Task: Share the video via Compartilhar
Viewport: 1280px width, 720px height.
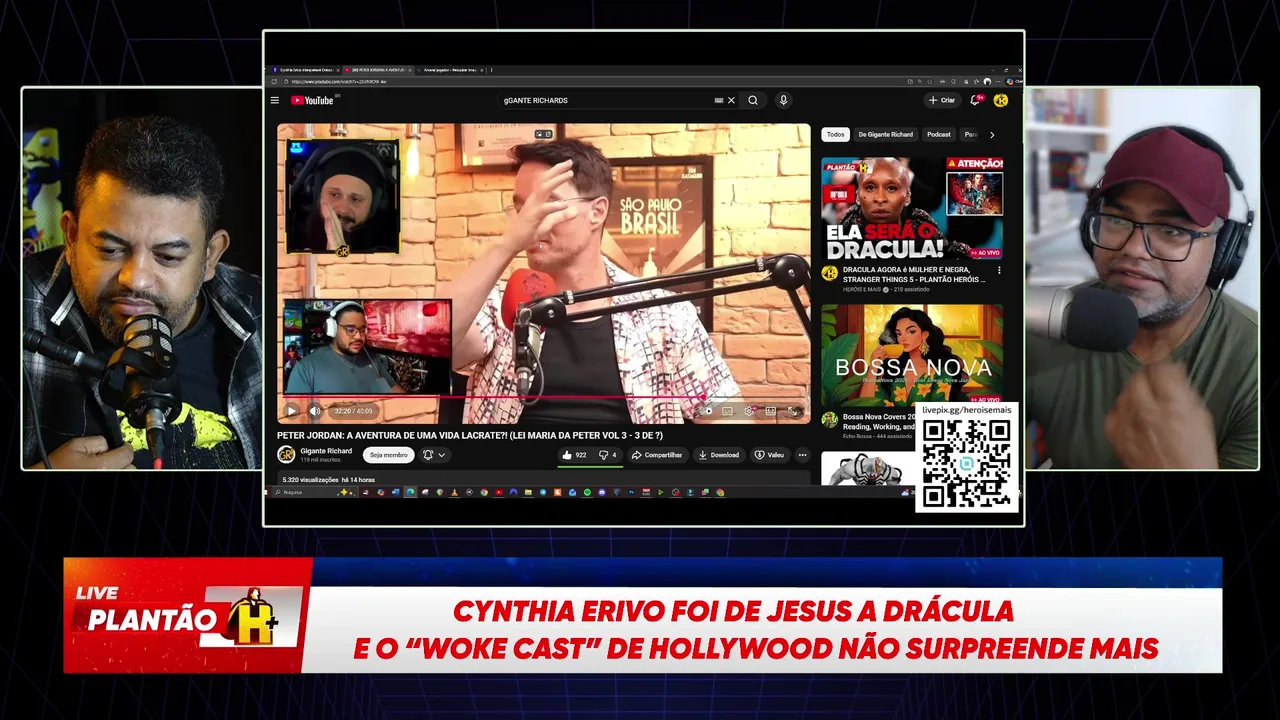Action: click(657, 455)
